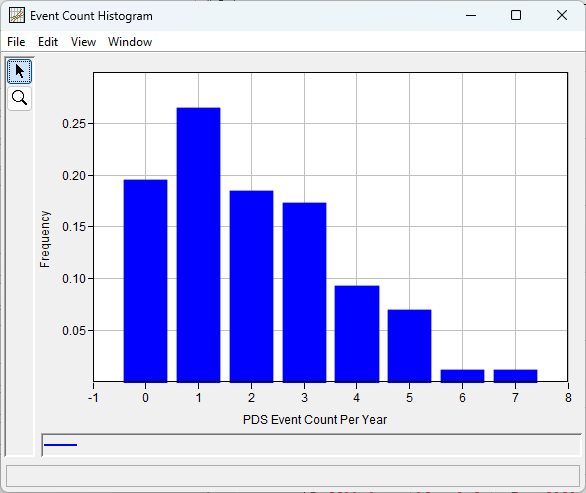Select the histogram bar for count 1
586x493 pixels.
198,245
